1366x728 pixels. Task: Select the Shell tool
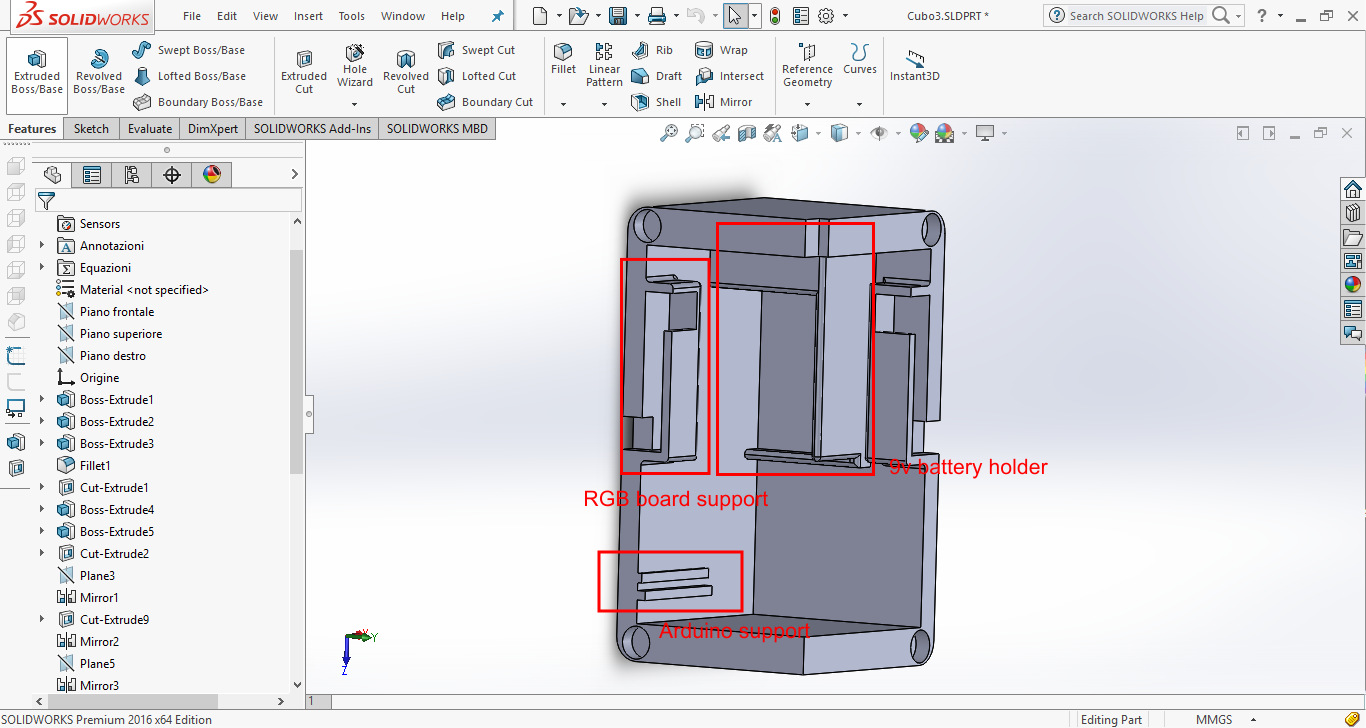[x=656, y=102]
